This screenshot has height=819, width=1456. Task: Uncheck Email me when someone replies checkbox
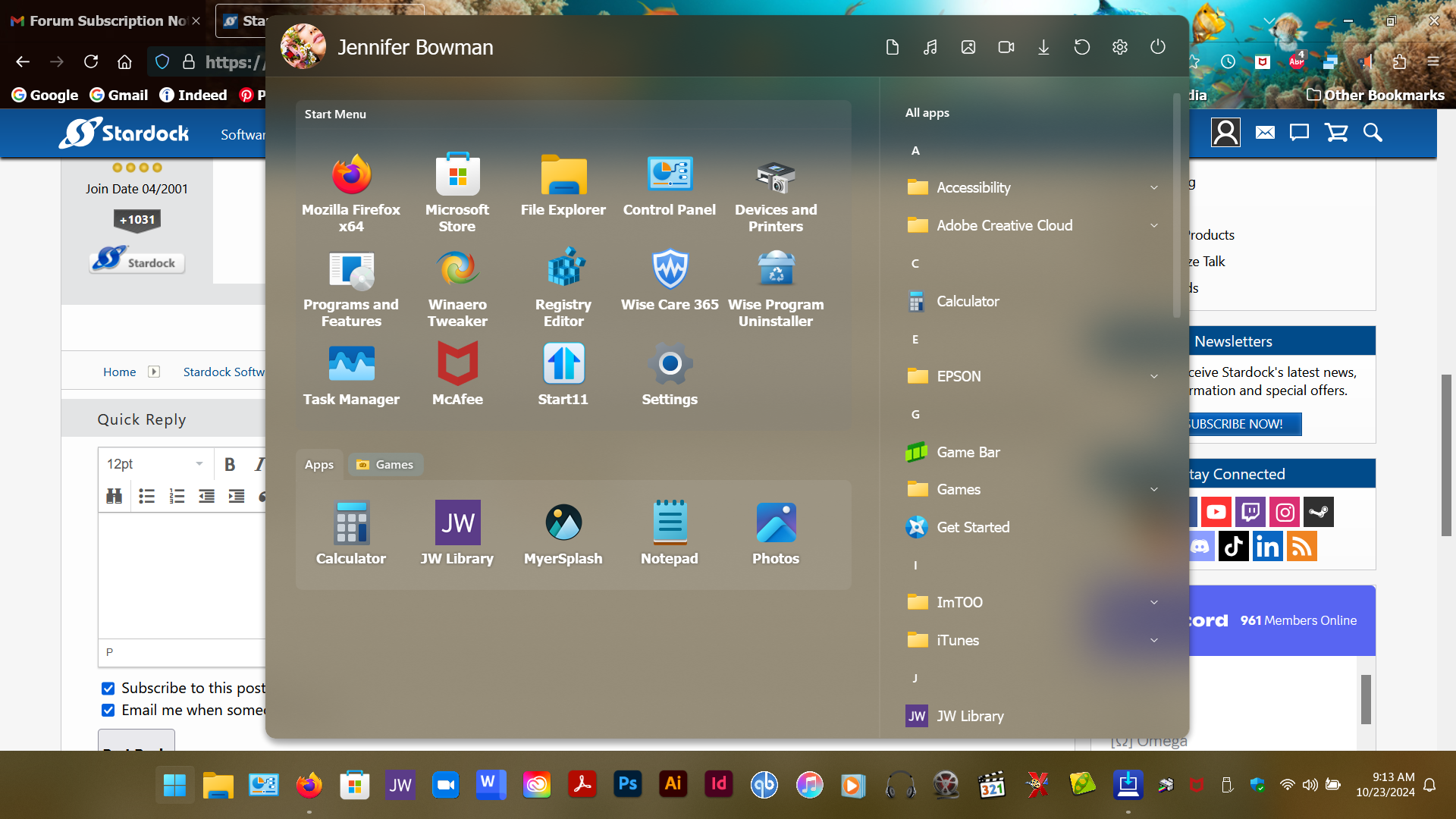[108, 711]
